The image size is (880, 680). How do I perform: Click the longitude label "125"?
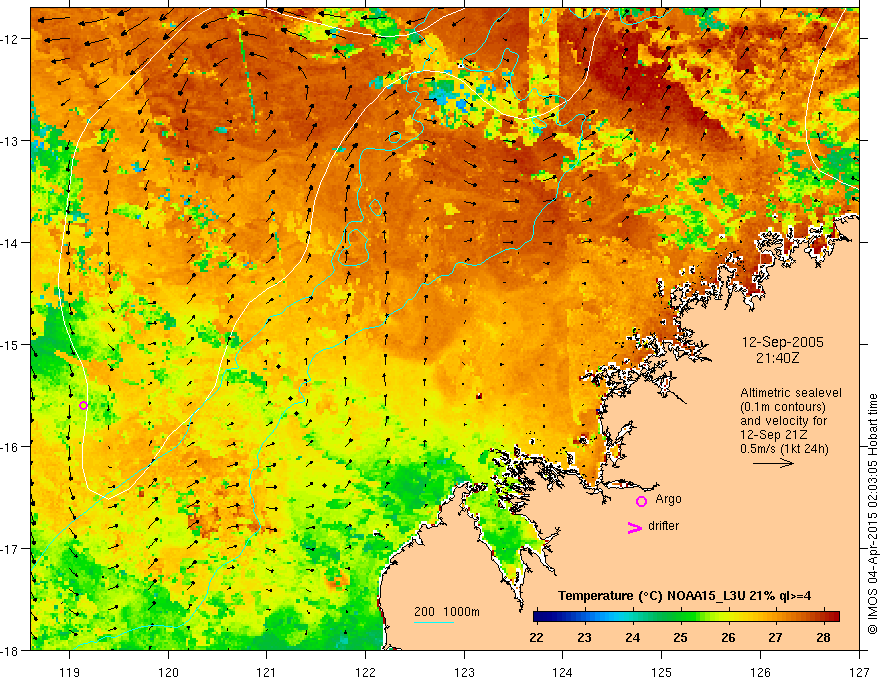click(x=662, y=672)
